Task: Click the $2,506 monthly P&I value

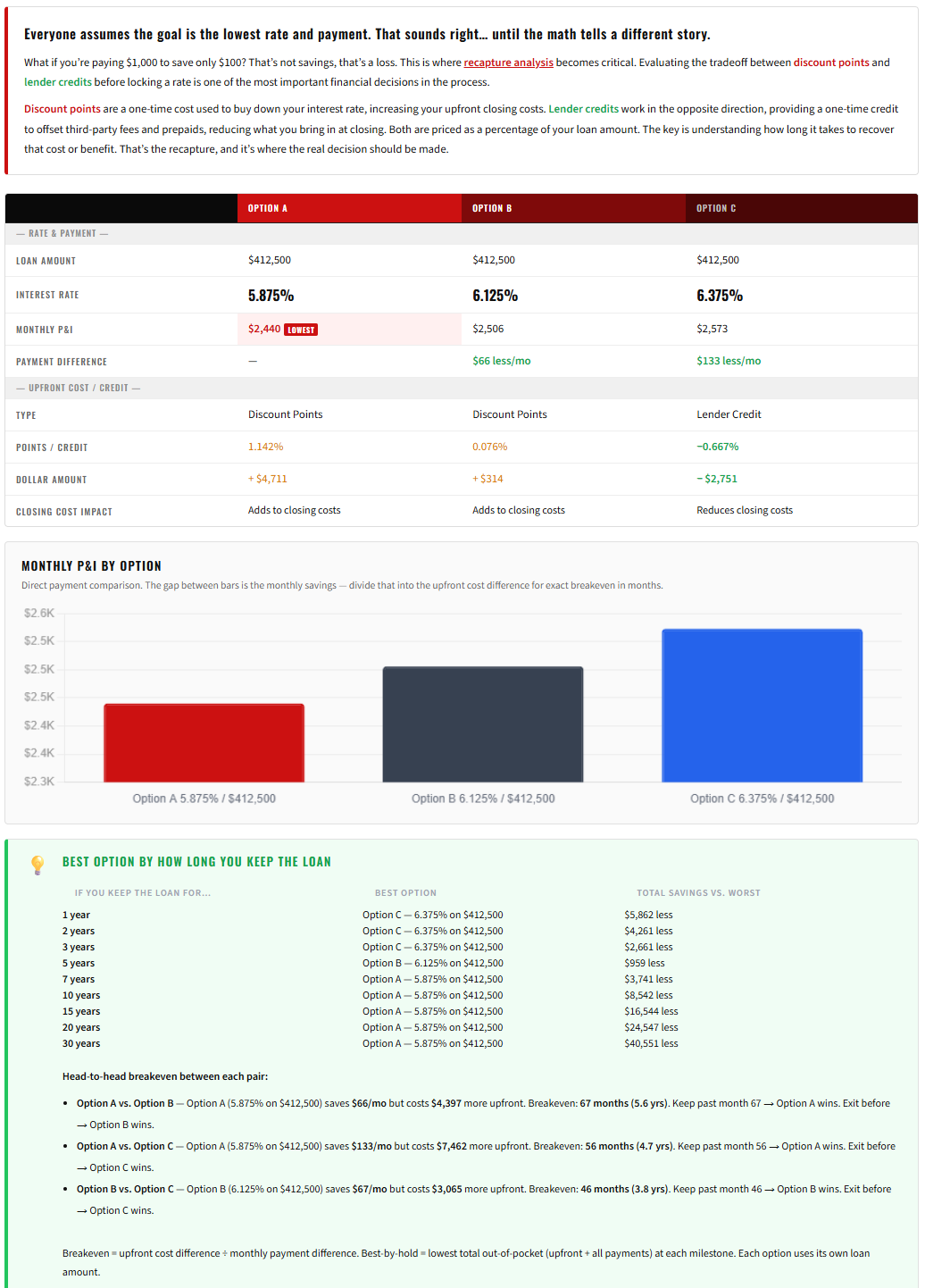Action: point(488,329)
